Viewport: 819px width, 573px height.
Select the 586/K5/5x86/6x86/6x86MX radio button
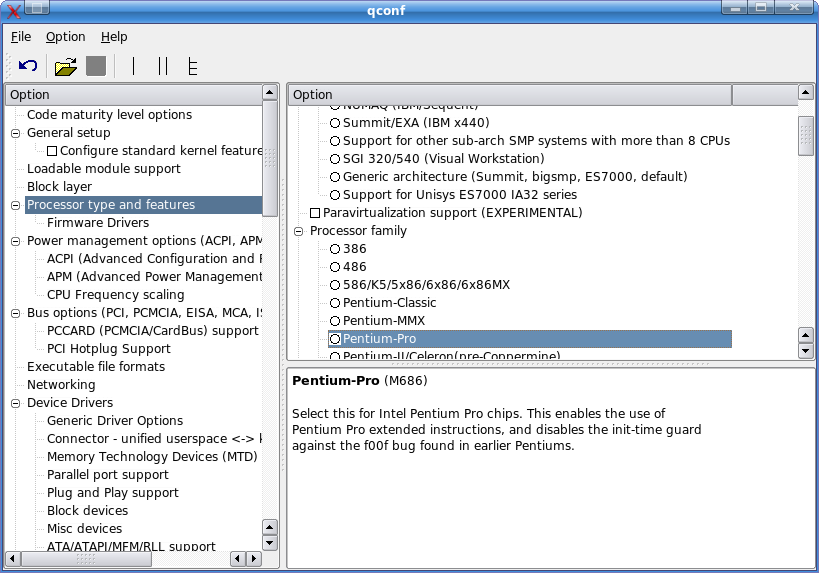click(x=335, y=285)
